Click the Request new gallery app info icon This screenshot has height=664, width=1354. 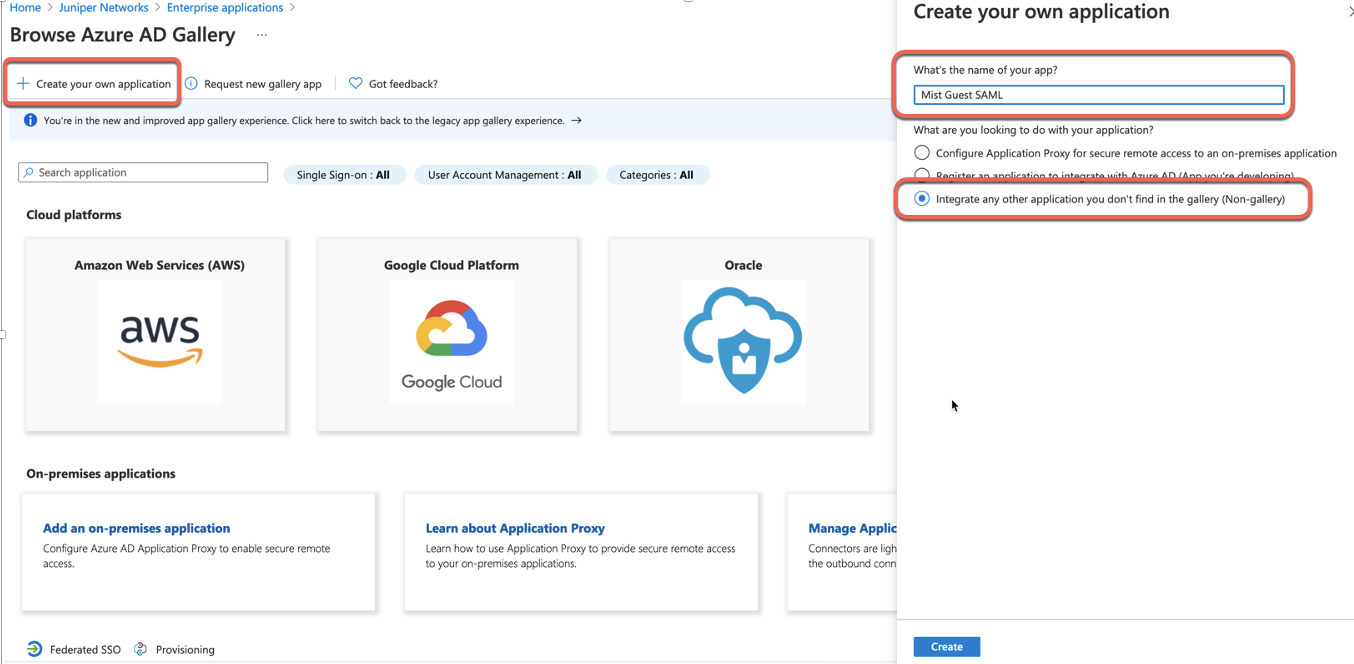tap(191, 84)
